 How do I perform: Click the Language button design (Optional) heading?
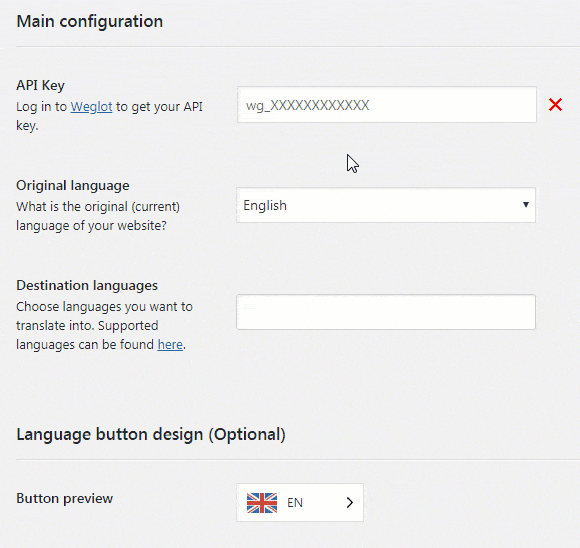tap(151, 434)
